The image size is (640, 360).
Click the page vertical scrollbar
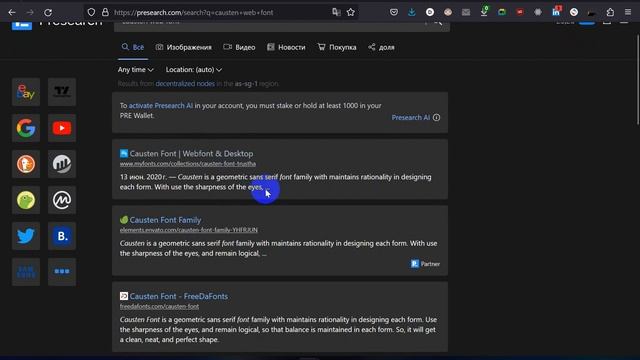[637, 80]
